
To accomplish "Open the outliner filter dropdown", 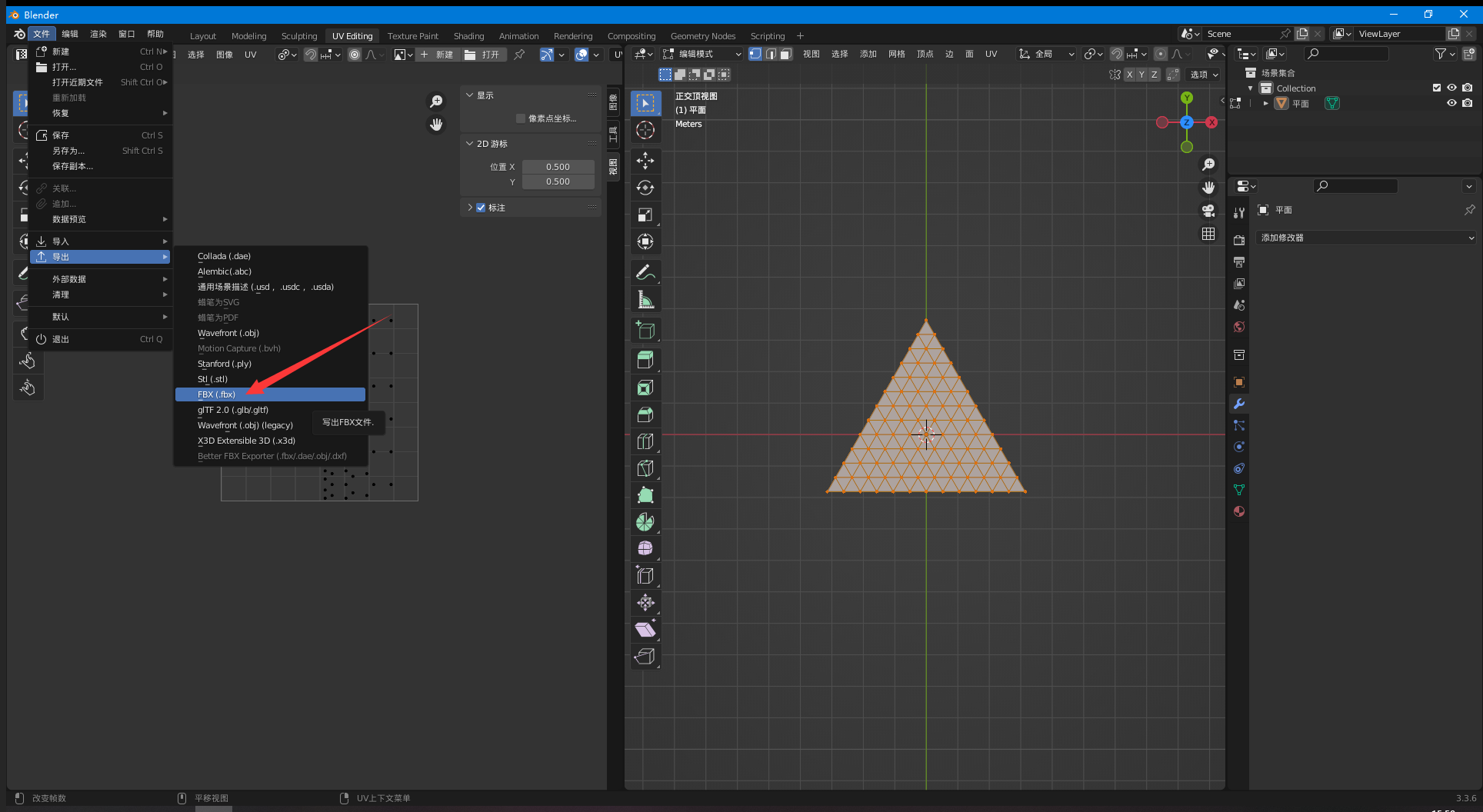I will 1445,54.
